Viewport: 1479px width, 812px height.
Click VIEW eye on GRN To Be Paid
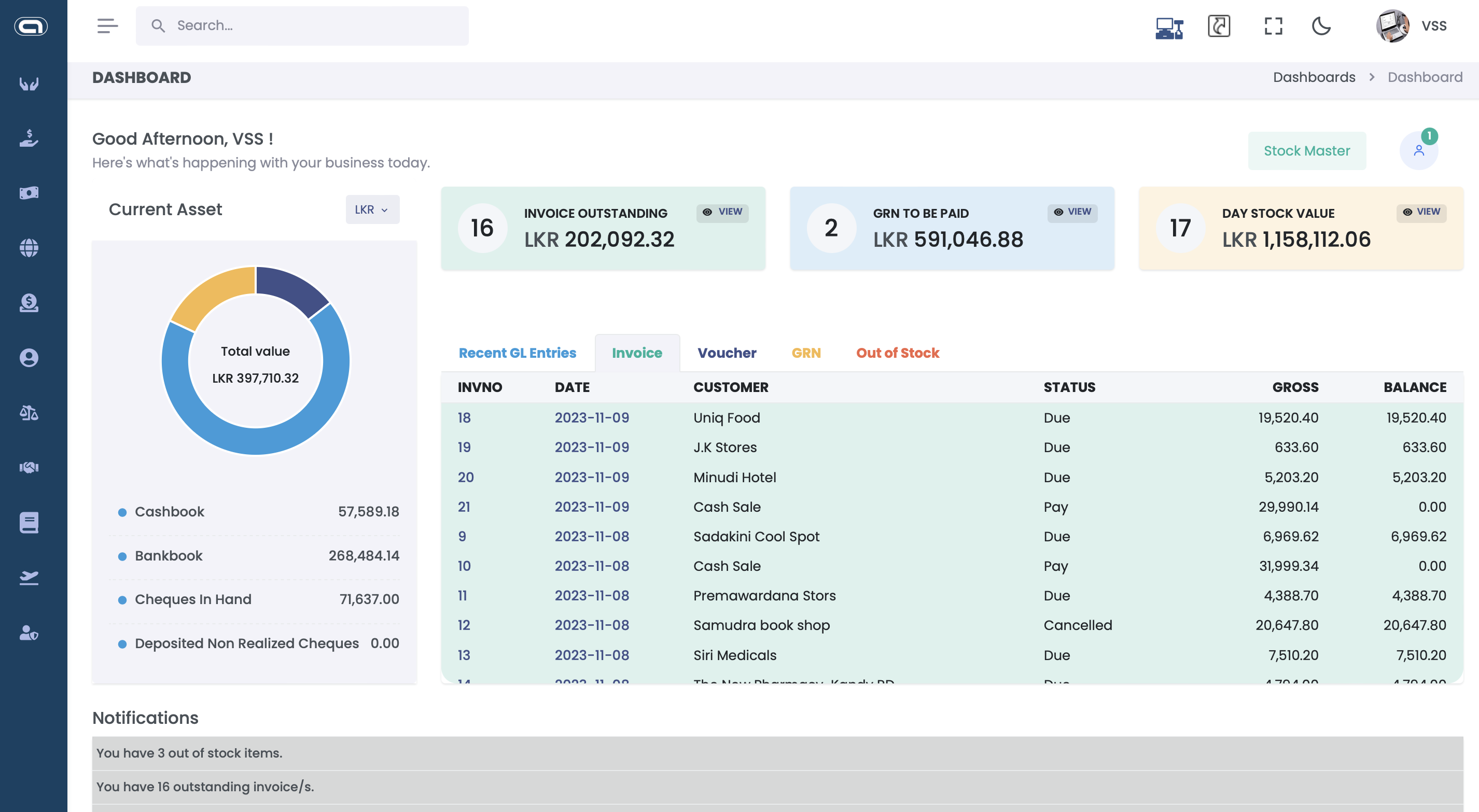pos(1072,212)
